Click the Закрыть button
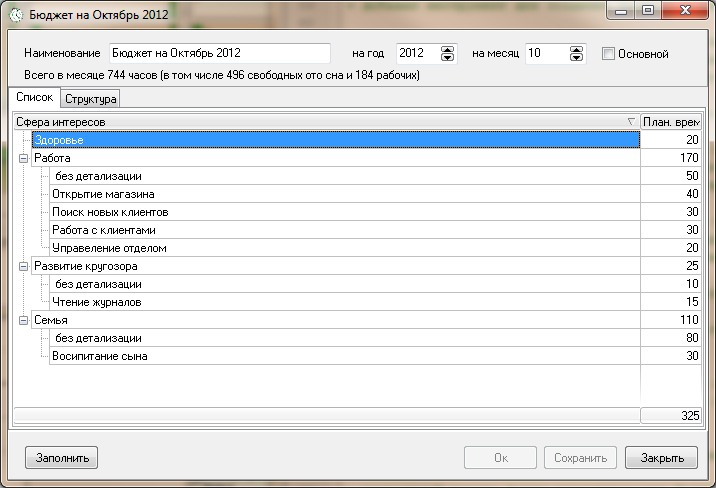This screenshot has width=716, height=488. (x=661, y=458)
